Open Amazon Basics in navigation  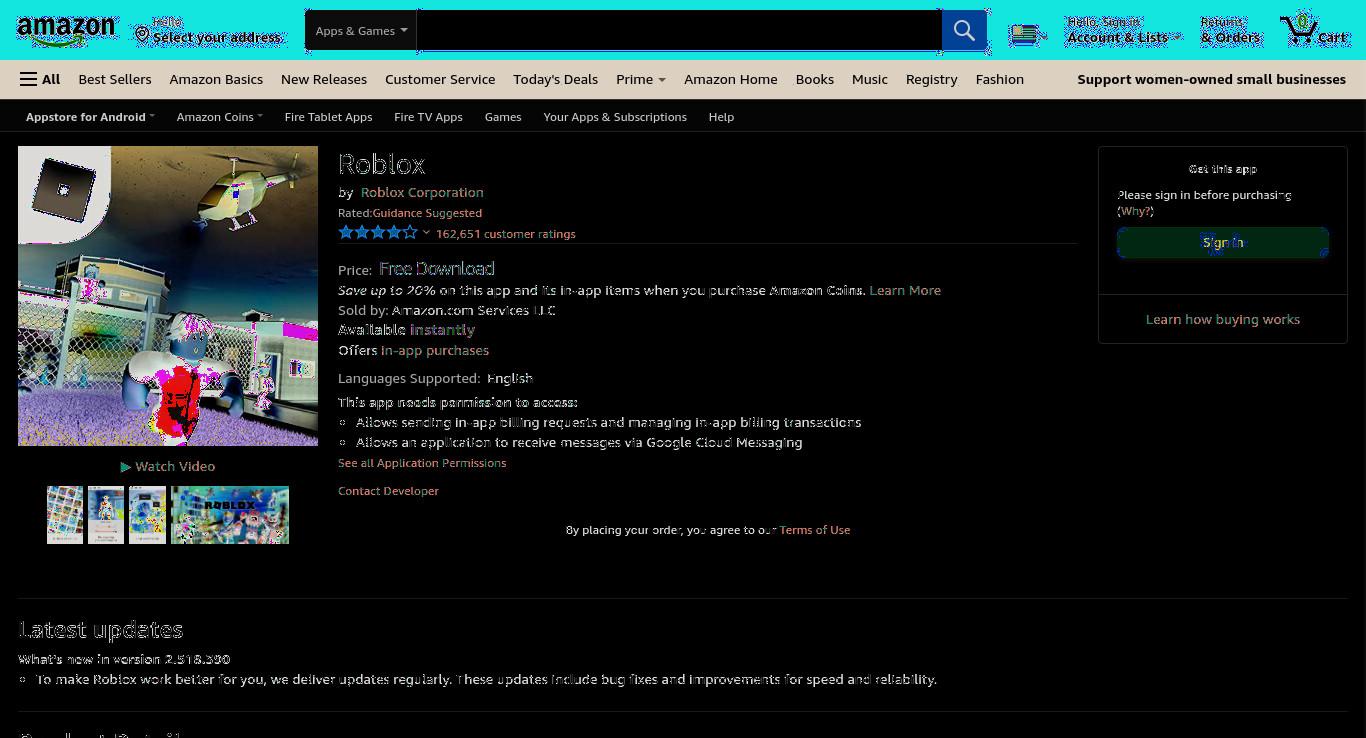click(216, 79)
